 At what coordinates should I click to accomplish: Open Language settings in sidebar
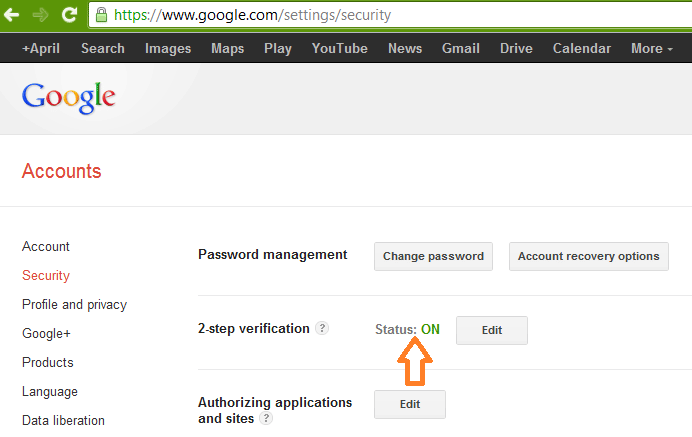50,392
